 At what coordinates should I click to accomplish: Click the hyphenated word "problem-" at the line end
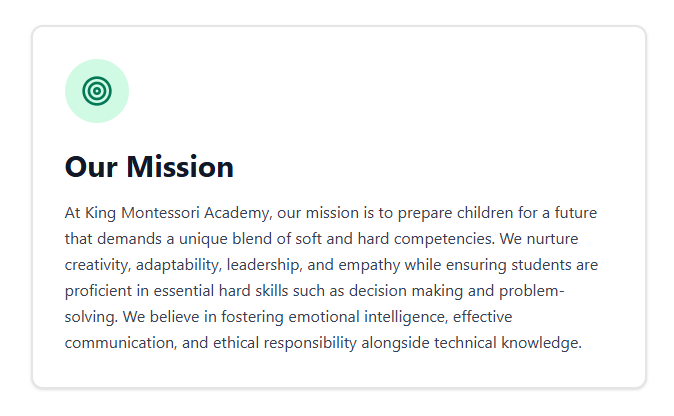point(531,291)
